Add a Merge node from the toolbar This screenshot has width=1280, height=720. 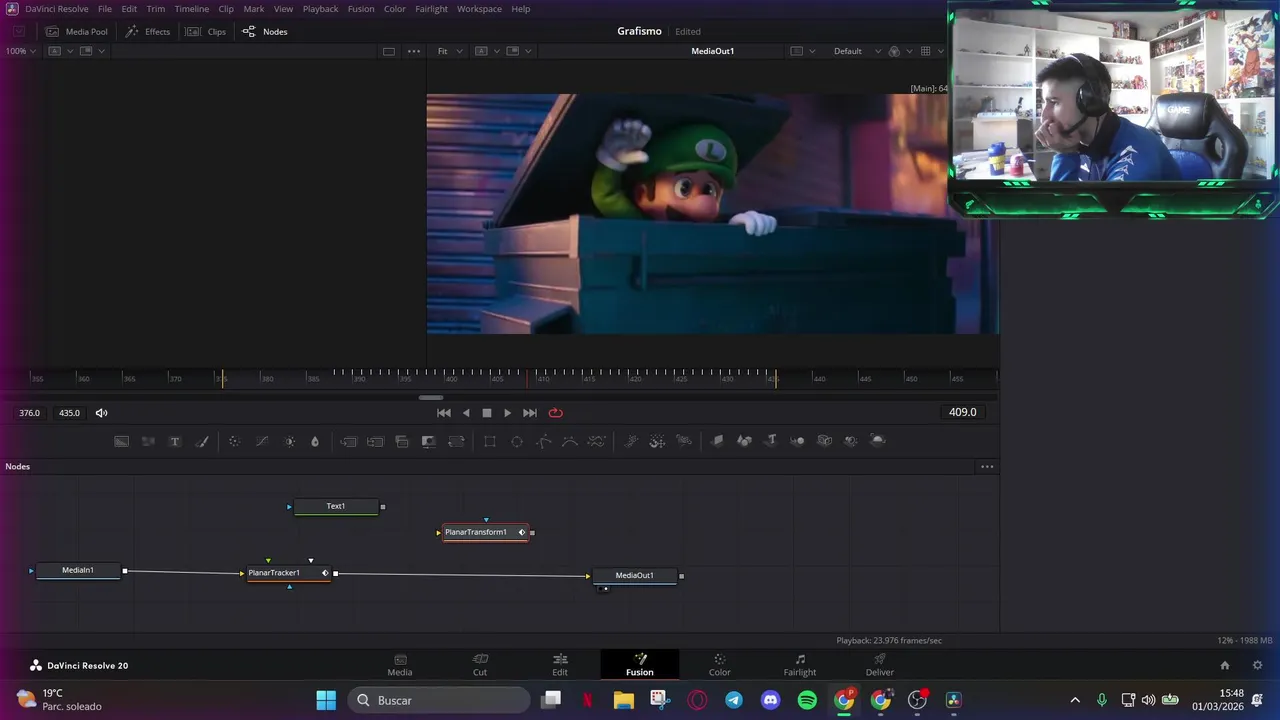348,441
